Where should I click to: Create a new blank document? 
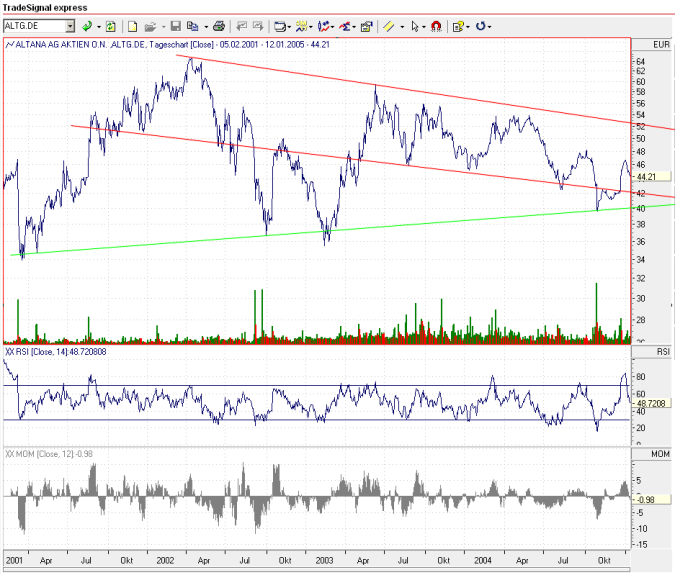[x=132, y=26]
